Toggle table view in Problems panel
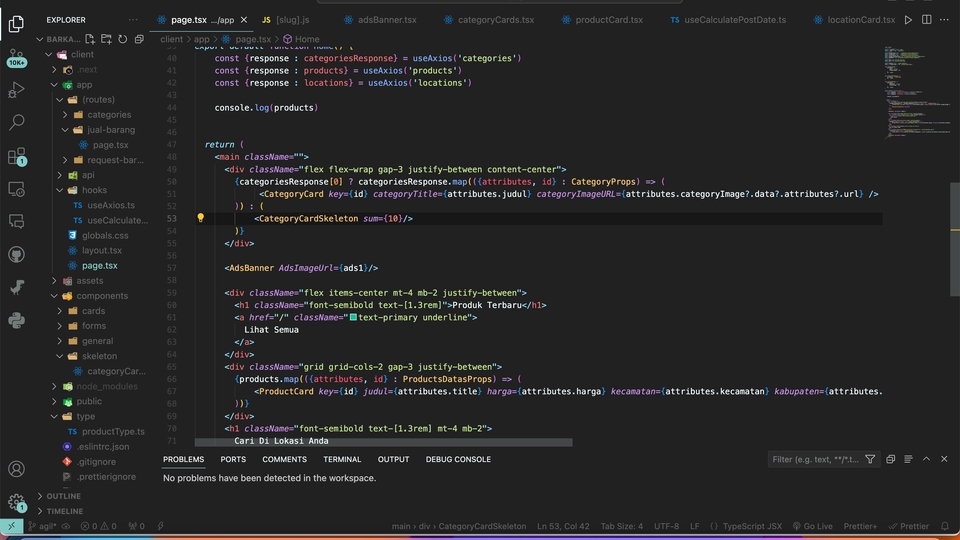 [x=908, y=459]
